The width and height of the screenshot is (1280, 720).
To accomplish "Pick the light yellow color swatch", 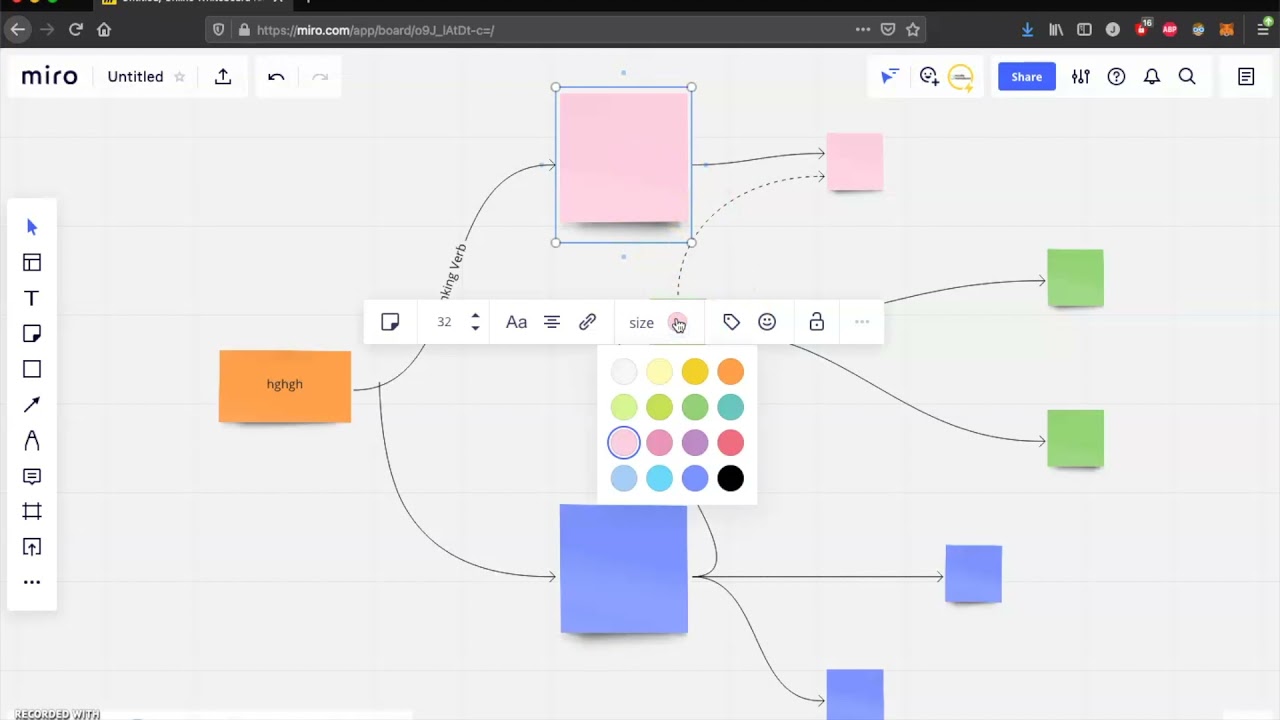I will click(x=659, y=372).
